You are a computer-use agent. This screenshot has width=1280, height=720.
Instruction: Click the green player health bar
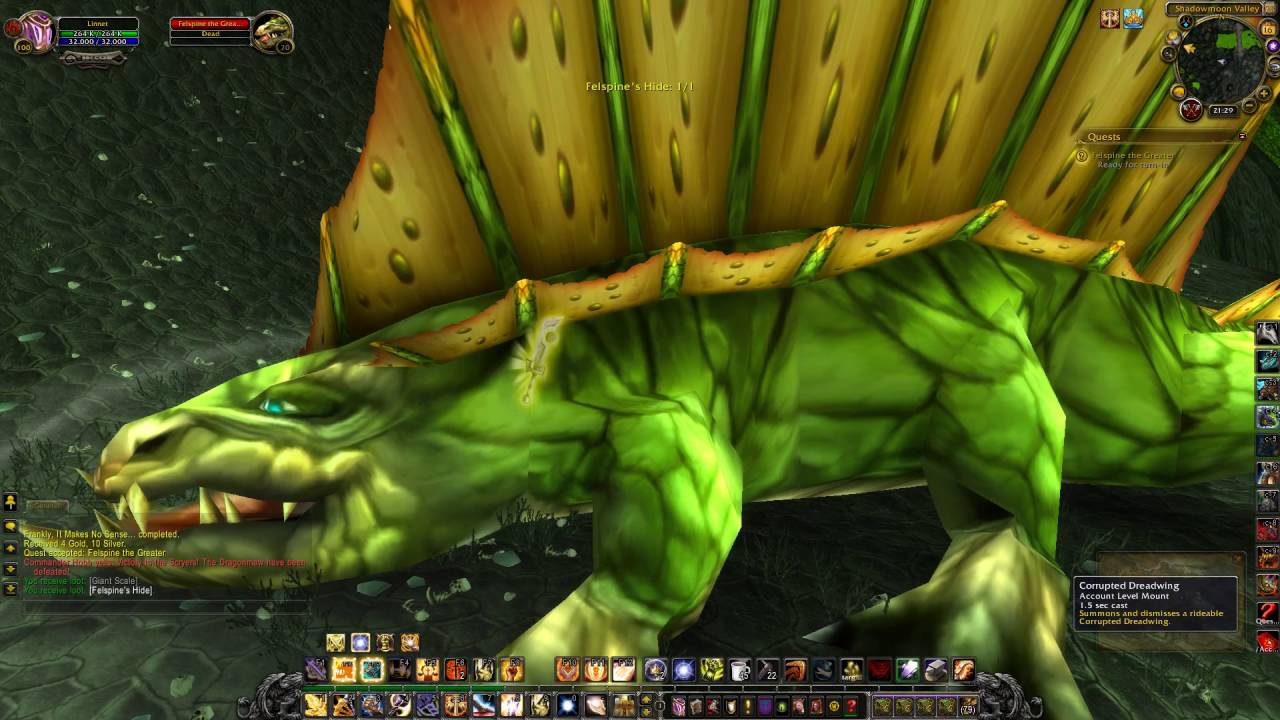[x=98, y=33]
